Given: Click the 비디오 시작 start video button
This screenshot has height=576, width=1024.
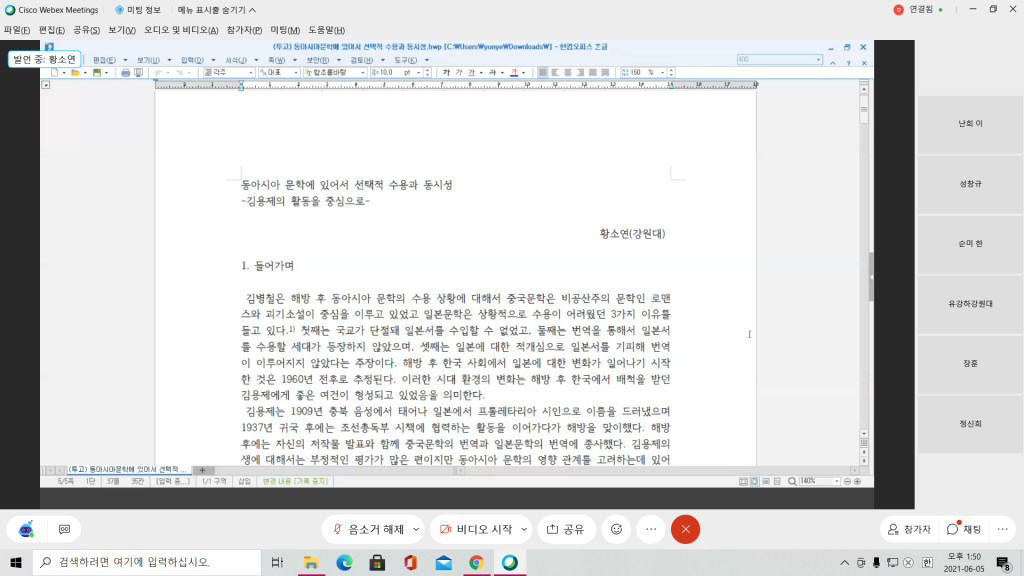Looking at the screenshot, I should (x=476, y=529).
